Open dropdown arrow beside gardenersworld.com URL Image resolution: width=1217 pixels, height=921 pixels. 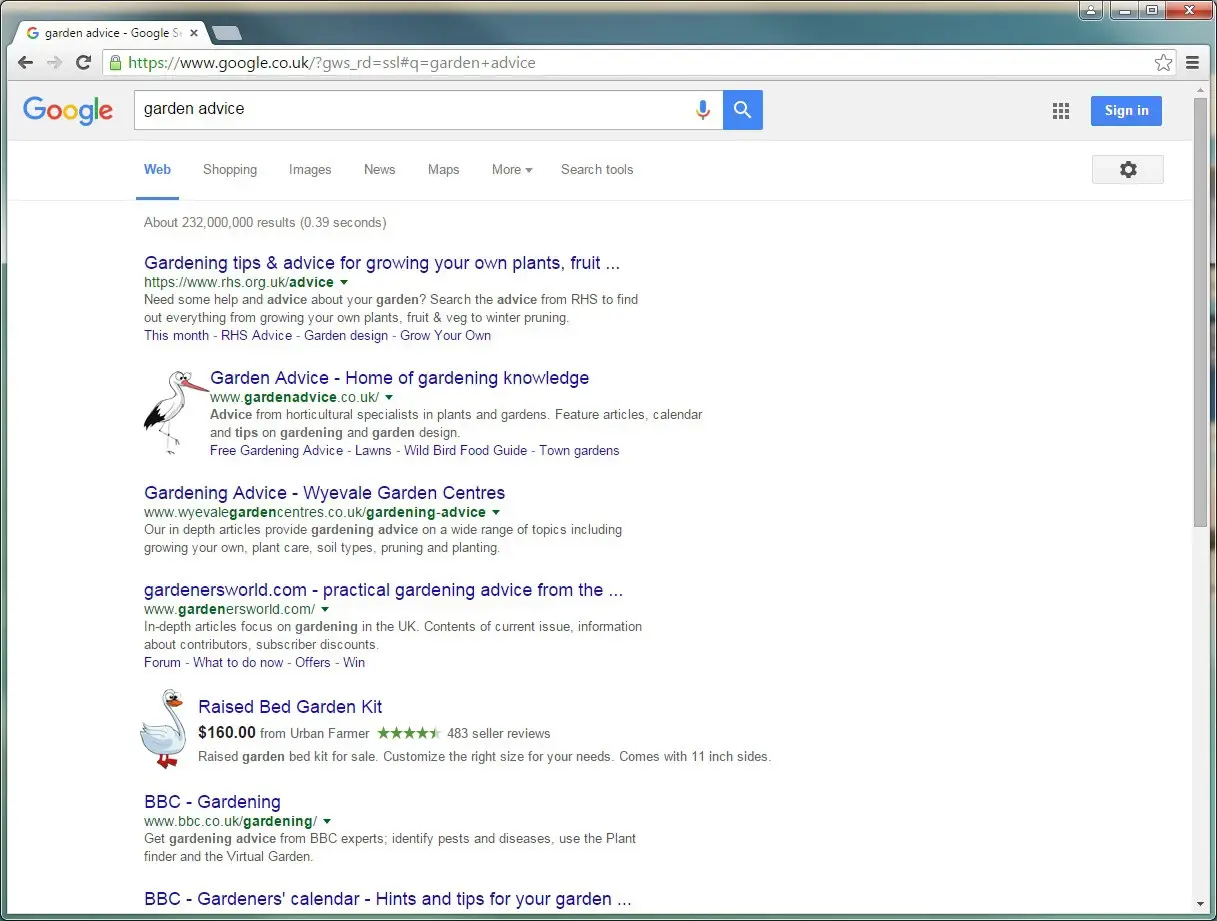click(x=325, y=610)
